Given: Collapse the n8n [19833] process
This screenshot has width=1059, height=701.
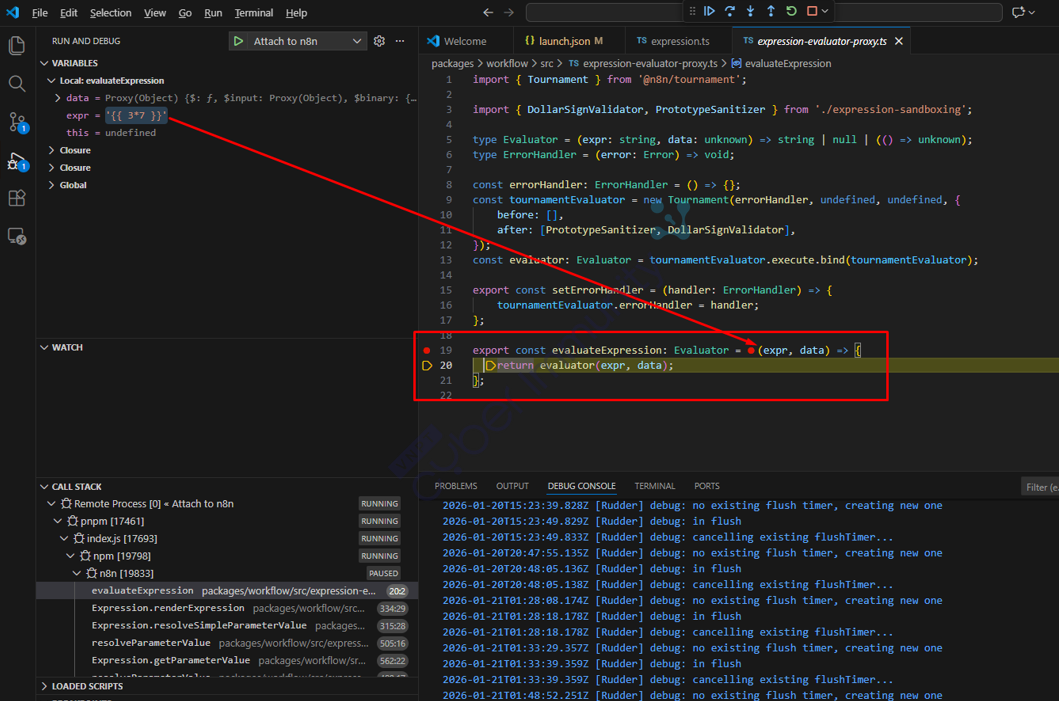Looking at the screenshot, I should [x=77, y=573].
